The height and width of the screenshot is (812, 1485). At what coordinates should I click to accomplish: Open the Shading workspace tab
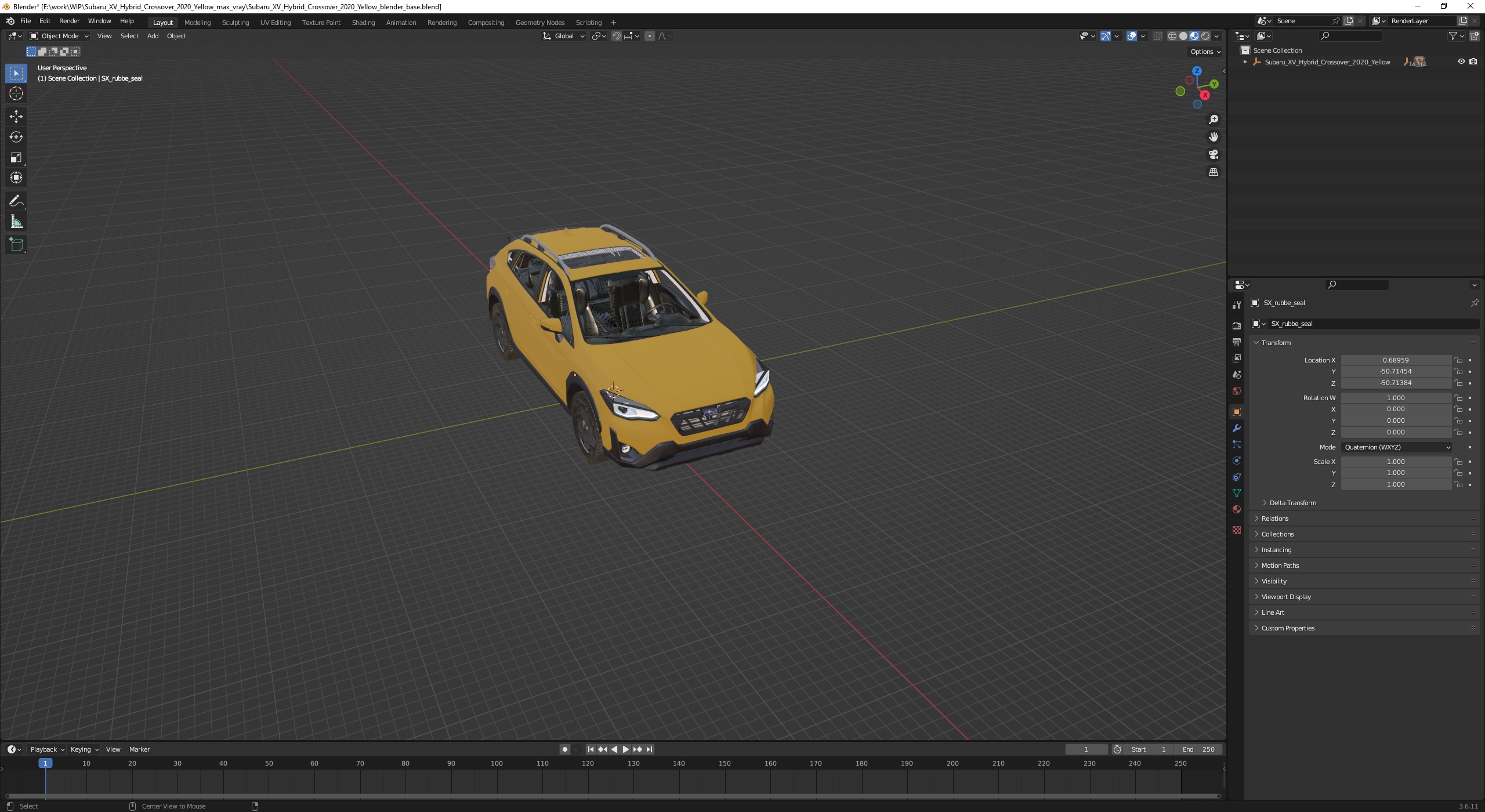tap(362, 22)
